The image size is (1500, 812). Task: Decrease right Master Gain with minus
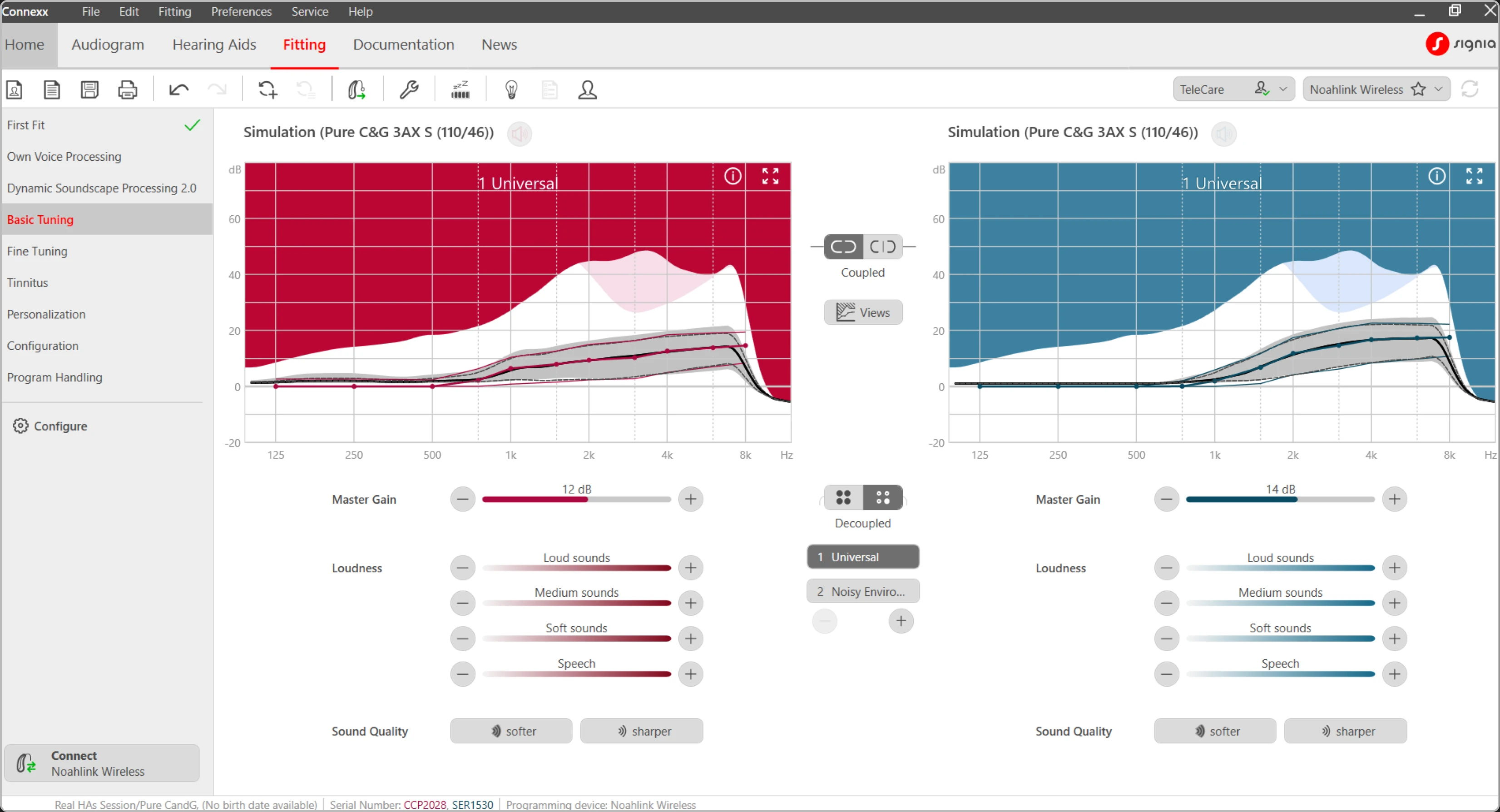(x=1167, y=499)
